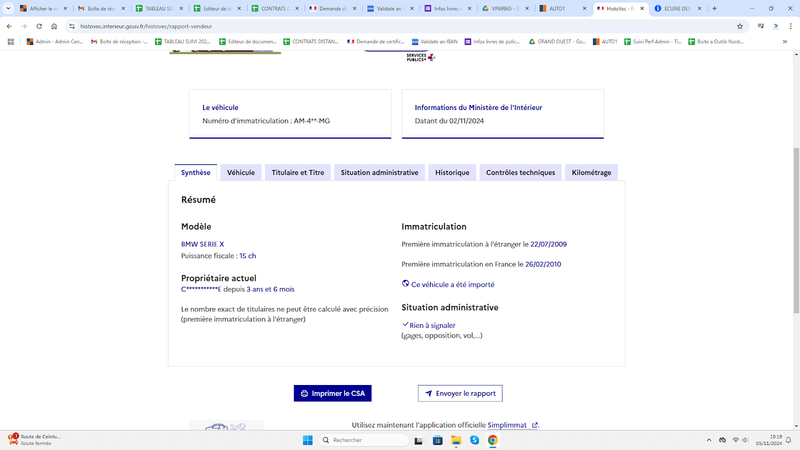The height and width of the screenshot is (450, 800).
Task: Open the bookmarks apps grid icon
Action: coord(11,41)
